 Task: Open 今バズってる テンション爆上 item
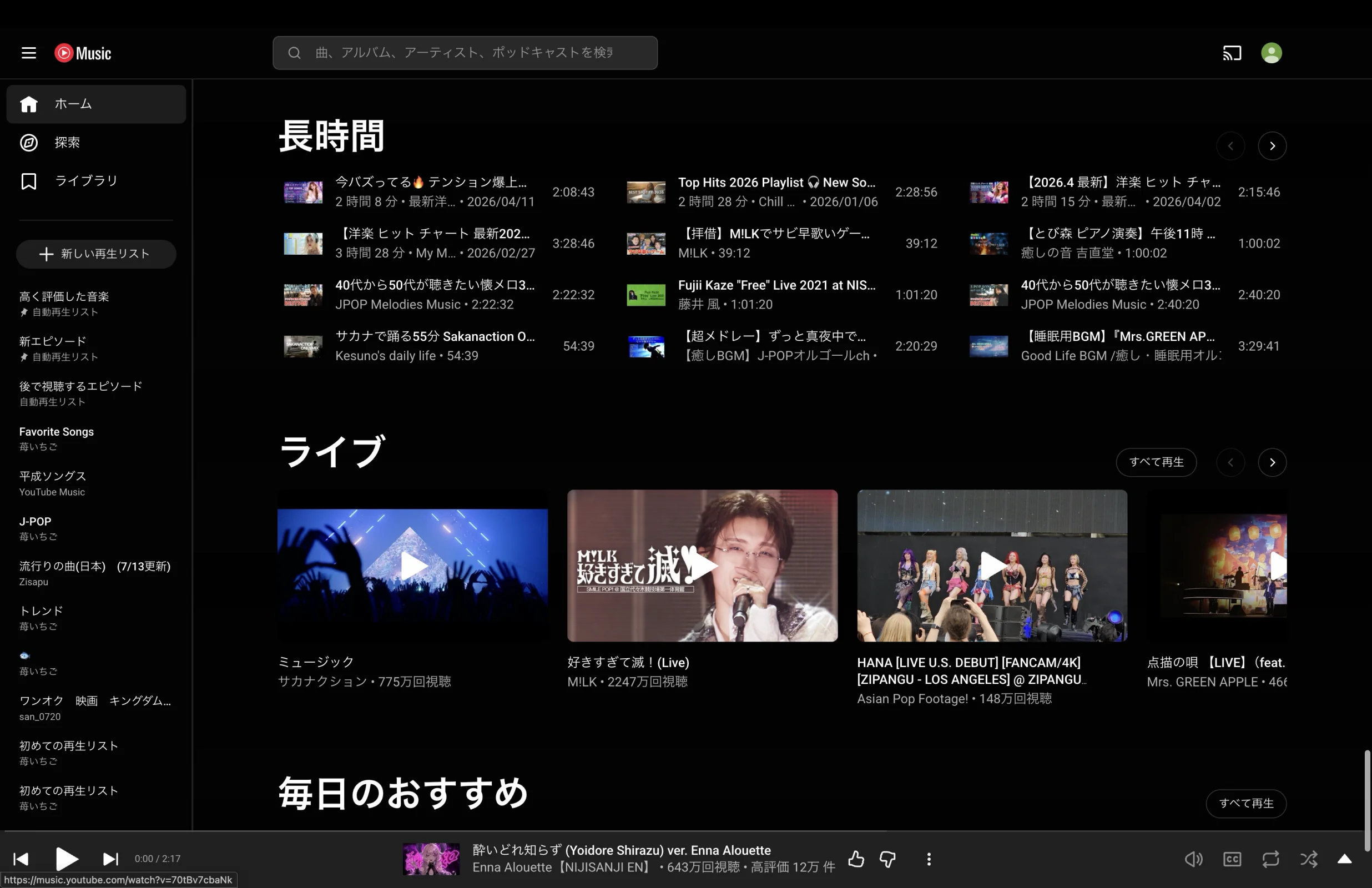coord(431,183)
